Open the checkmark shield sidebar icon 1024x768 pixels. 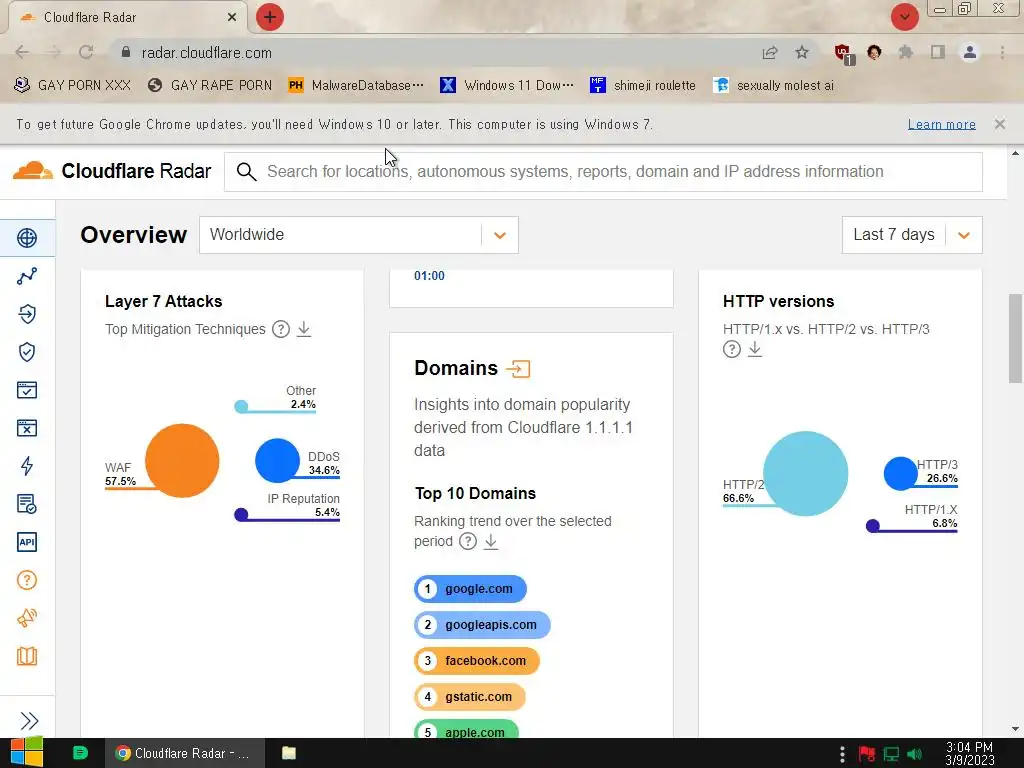27,352
